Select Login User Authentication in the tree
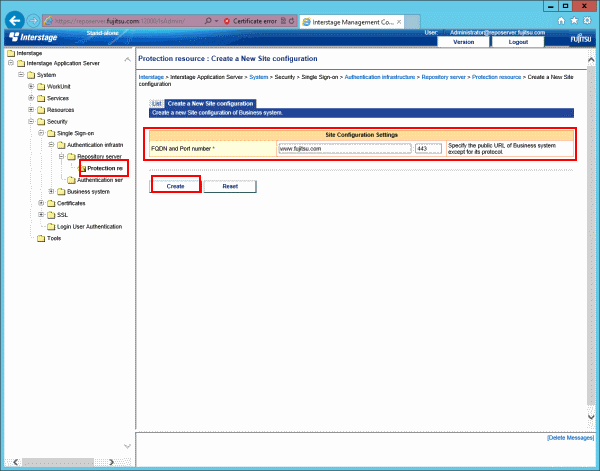This screenshot has height=471, width=600. (90, 227)
